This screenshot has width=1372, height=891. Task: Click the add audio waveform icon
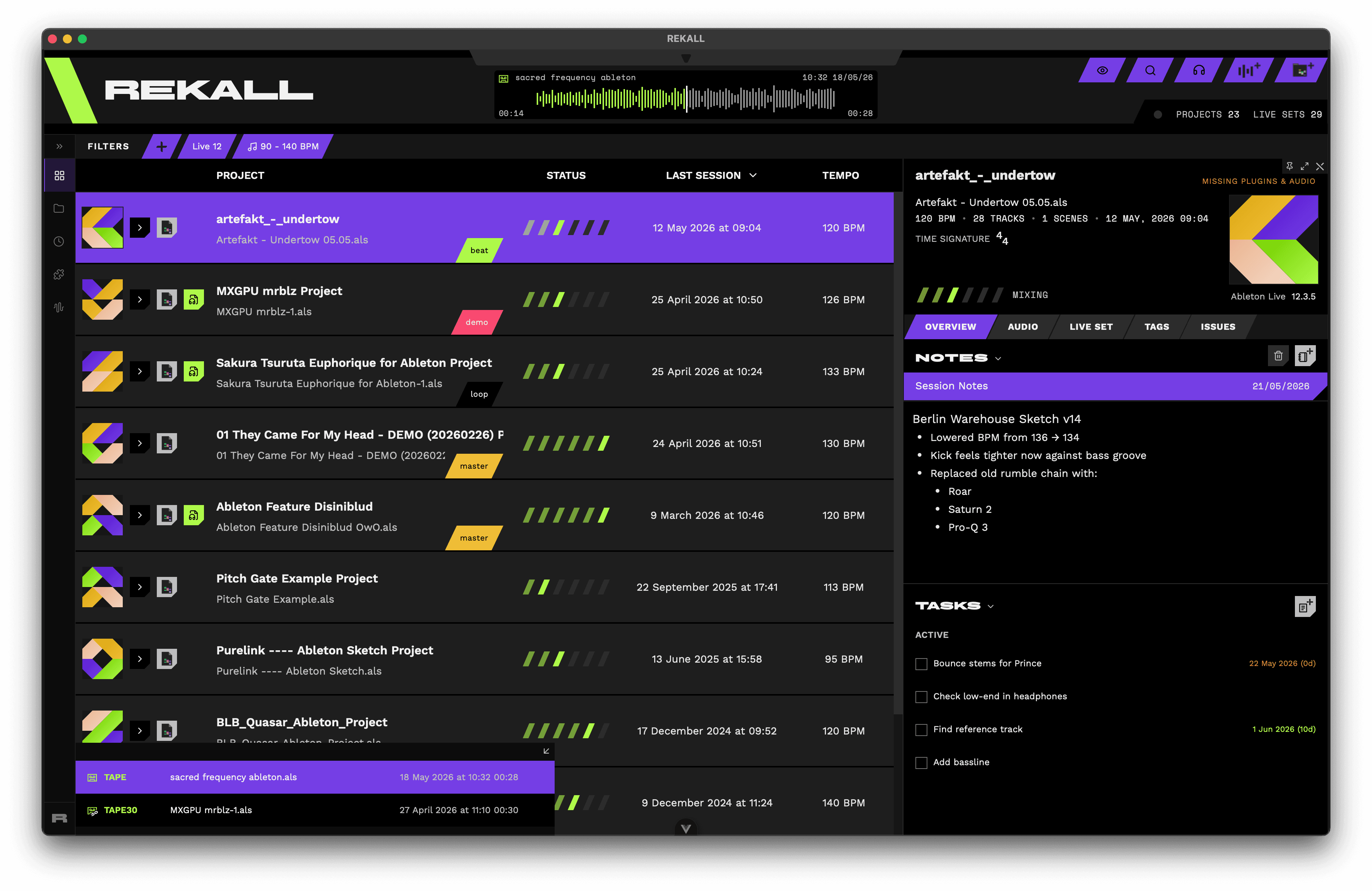pos(1248,70)
